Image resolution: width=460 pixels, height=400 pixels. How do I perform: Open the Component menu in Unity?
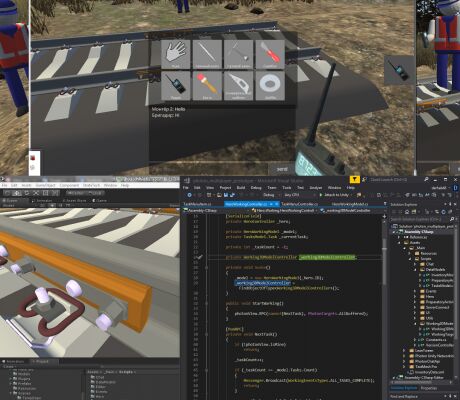[69, 185]
